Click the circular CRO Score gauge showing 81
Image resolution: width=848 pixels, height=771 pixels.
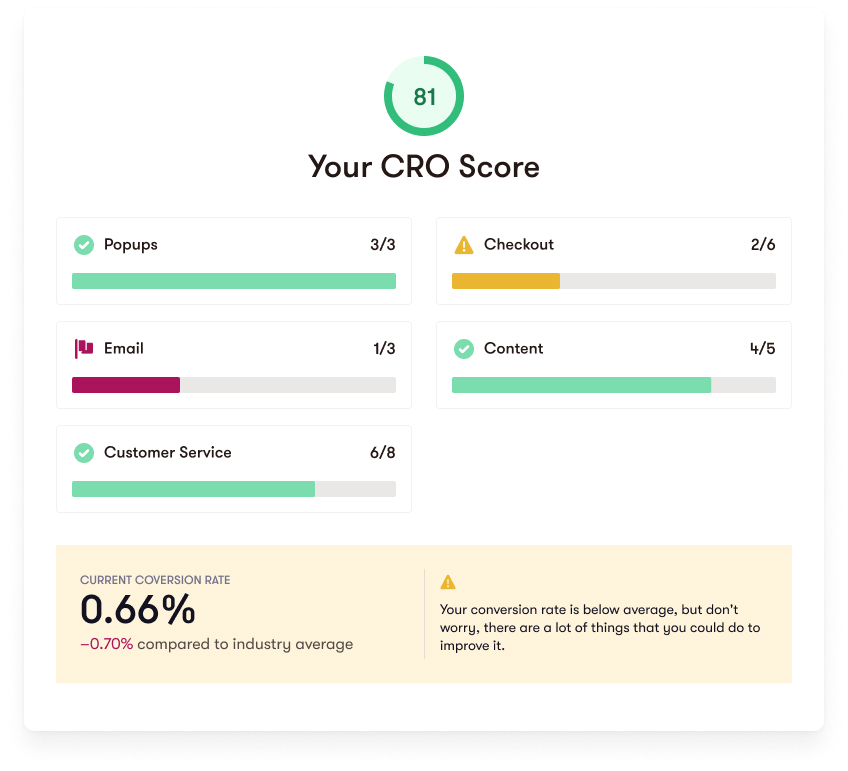[424, 97]
